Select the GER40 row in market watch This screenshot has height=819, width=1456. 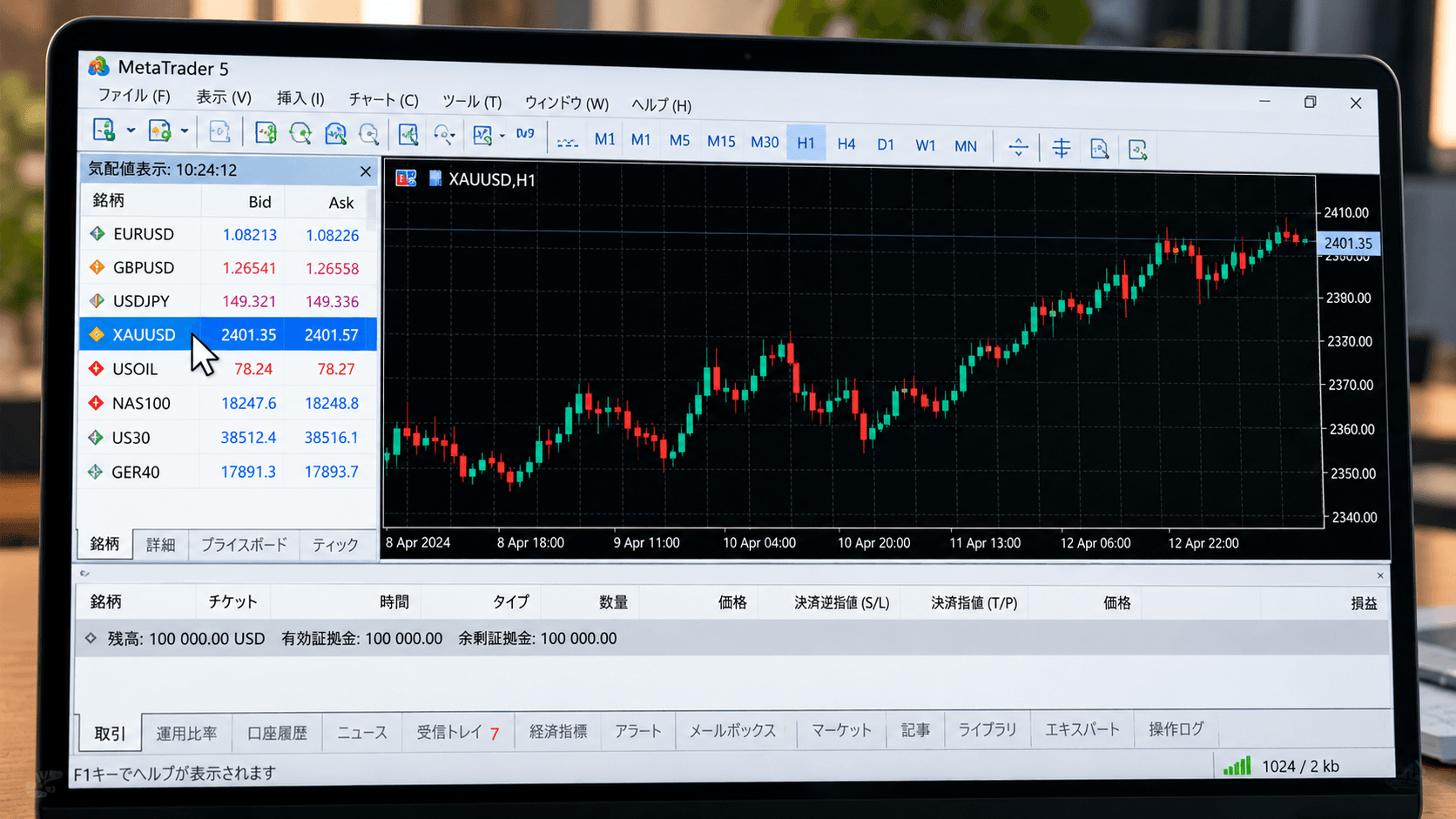tap(228, 472)
